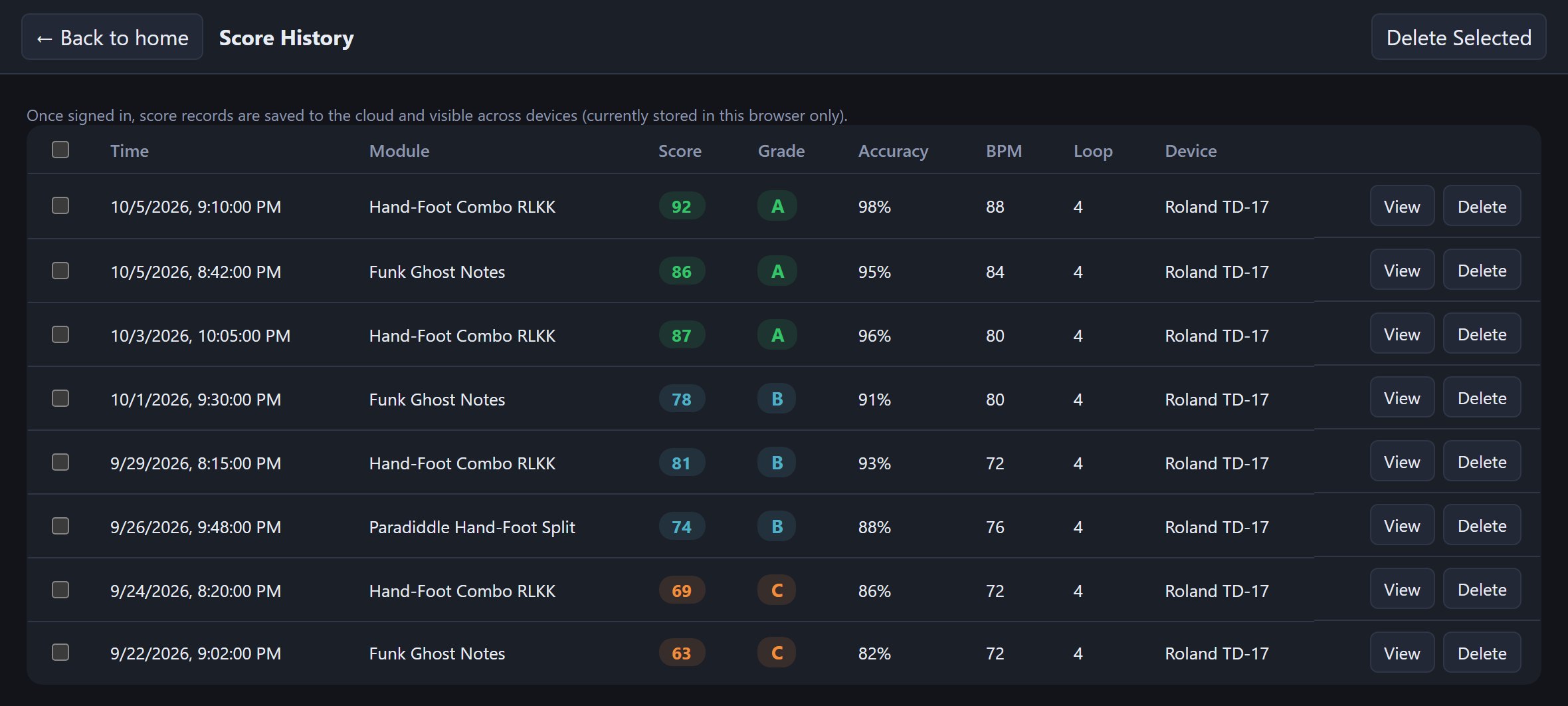The height and width of the screenshot is (706, 1568).
Task: Check the 10/5/2026 8:42:00 PM row checkbox
Action: click(60, 271)
